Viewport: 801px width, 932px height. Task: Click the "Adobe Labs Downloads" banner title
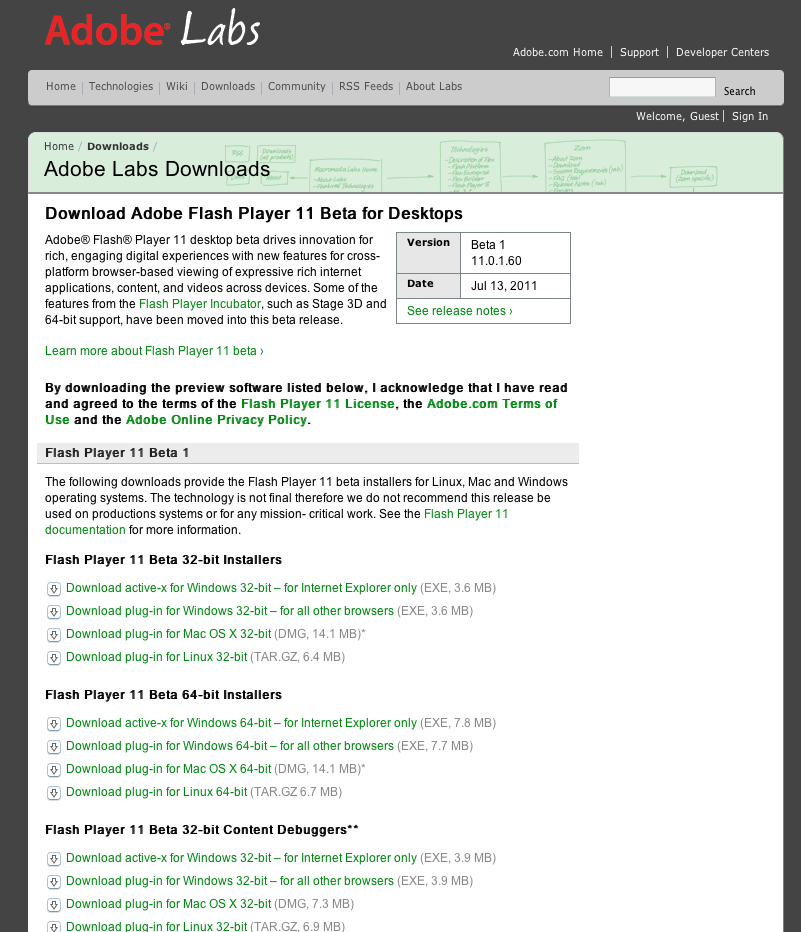(x=157, y=169)
